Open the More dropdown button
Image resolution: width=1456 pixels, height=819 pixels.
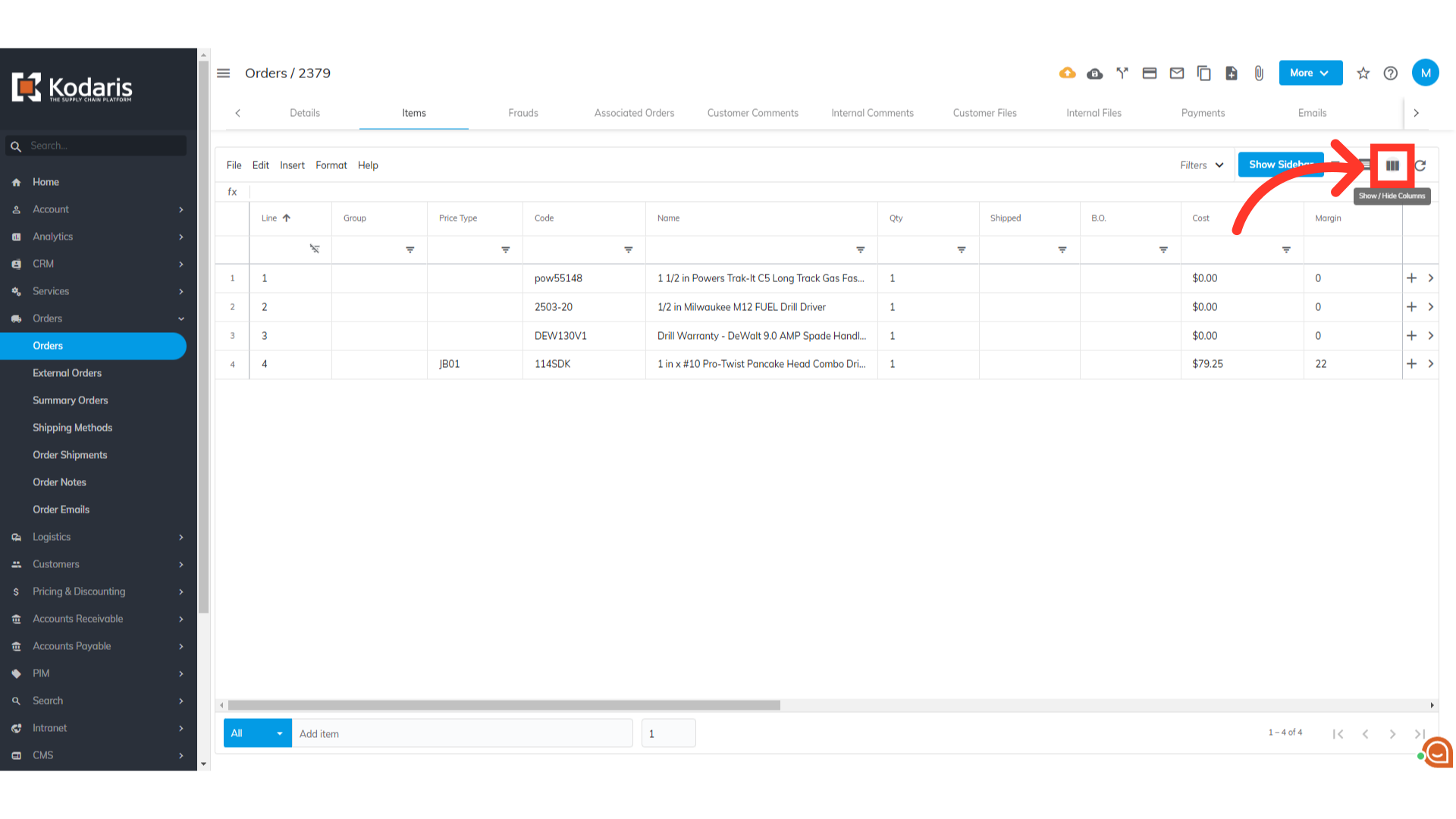(1310, 73)
